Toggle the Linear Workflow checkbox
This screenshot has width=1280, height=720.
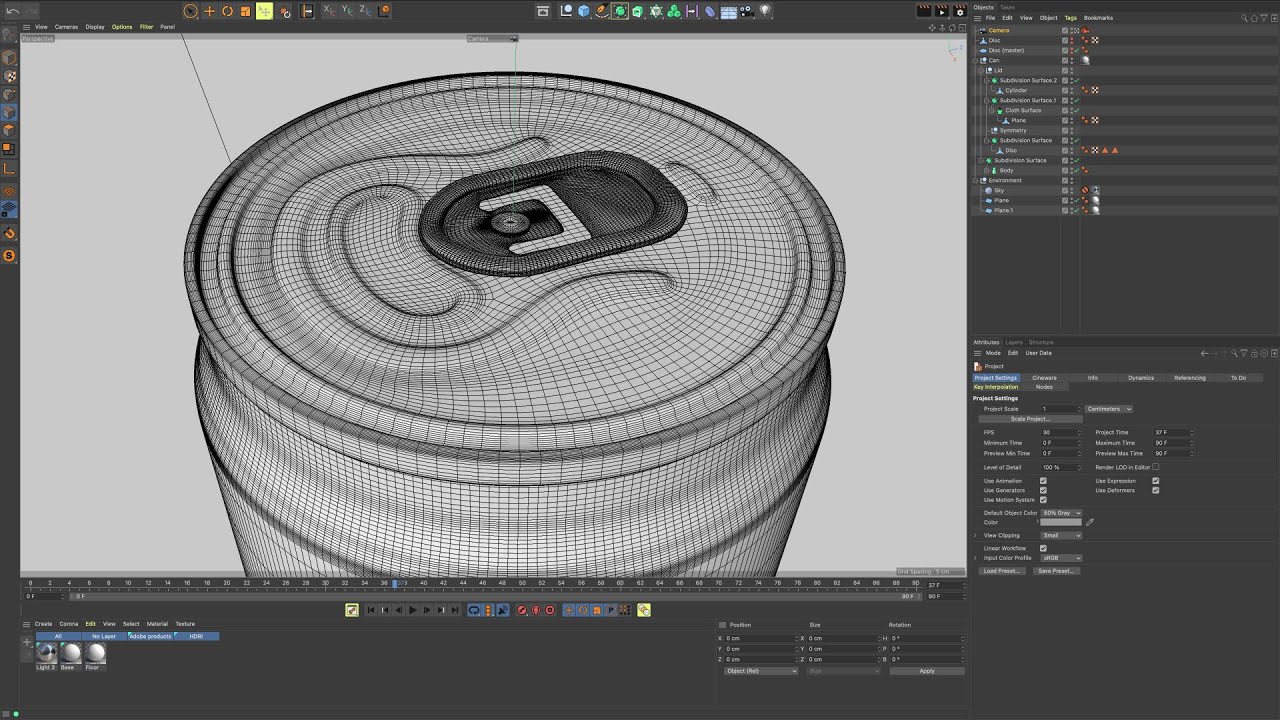[1043, 548]
